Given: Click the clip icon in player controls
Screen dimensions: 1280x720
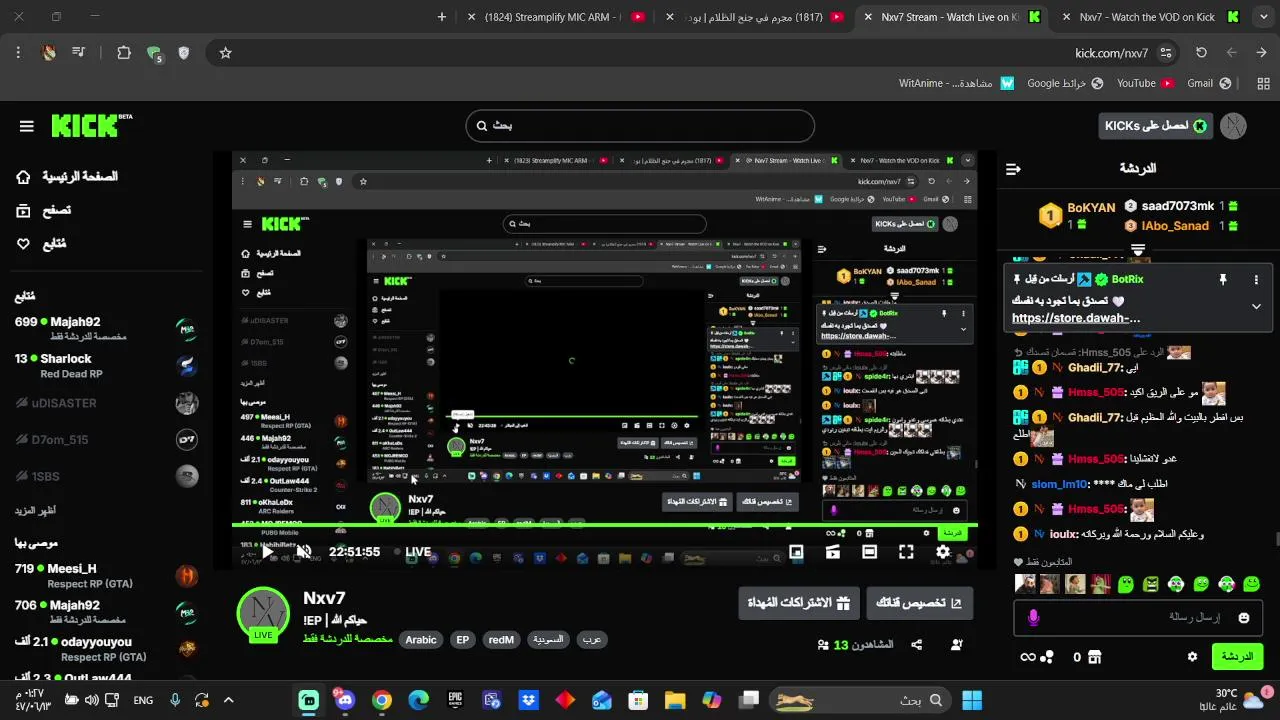Looking at the screenshot, I should [833, 551].
